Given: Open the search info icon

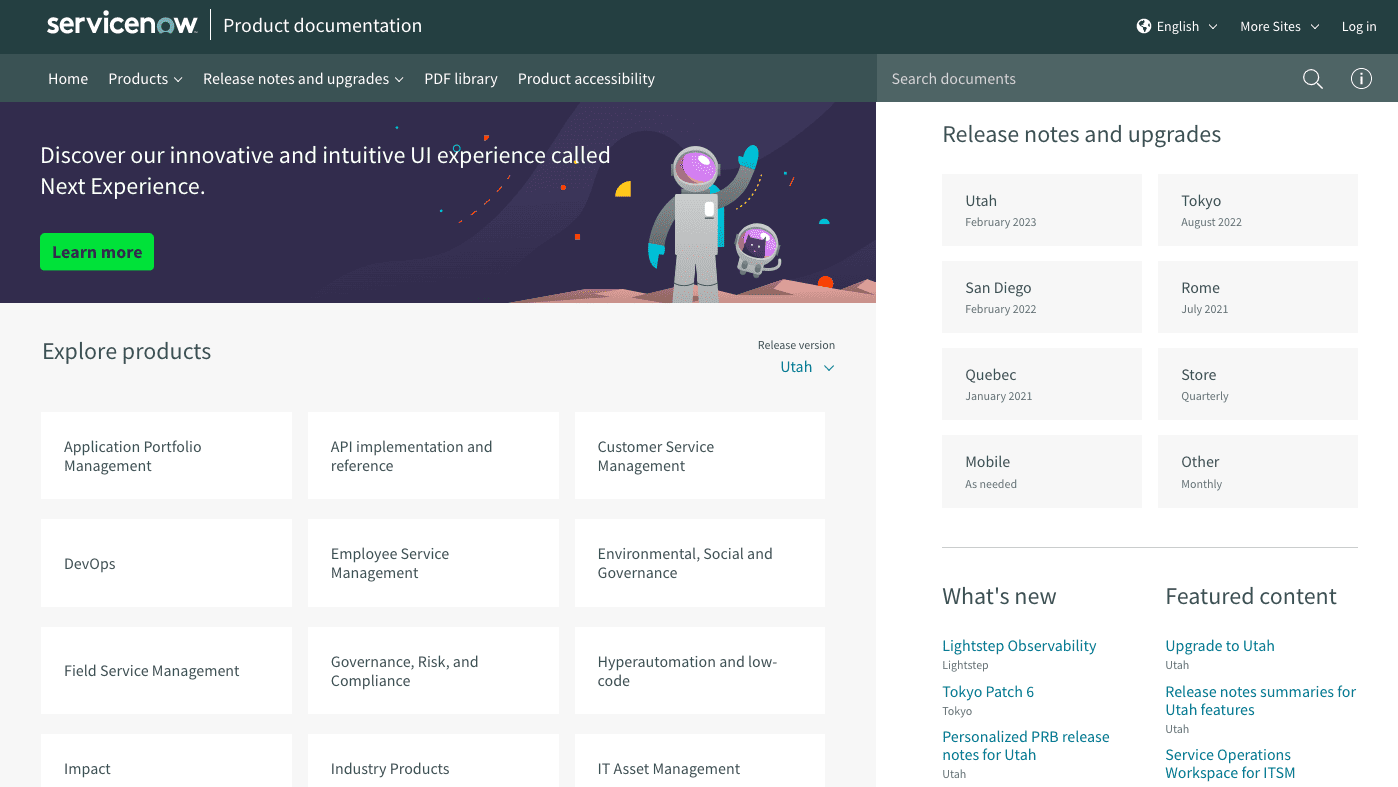Looking at the screenshot, I should (x=1361, y=79).
